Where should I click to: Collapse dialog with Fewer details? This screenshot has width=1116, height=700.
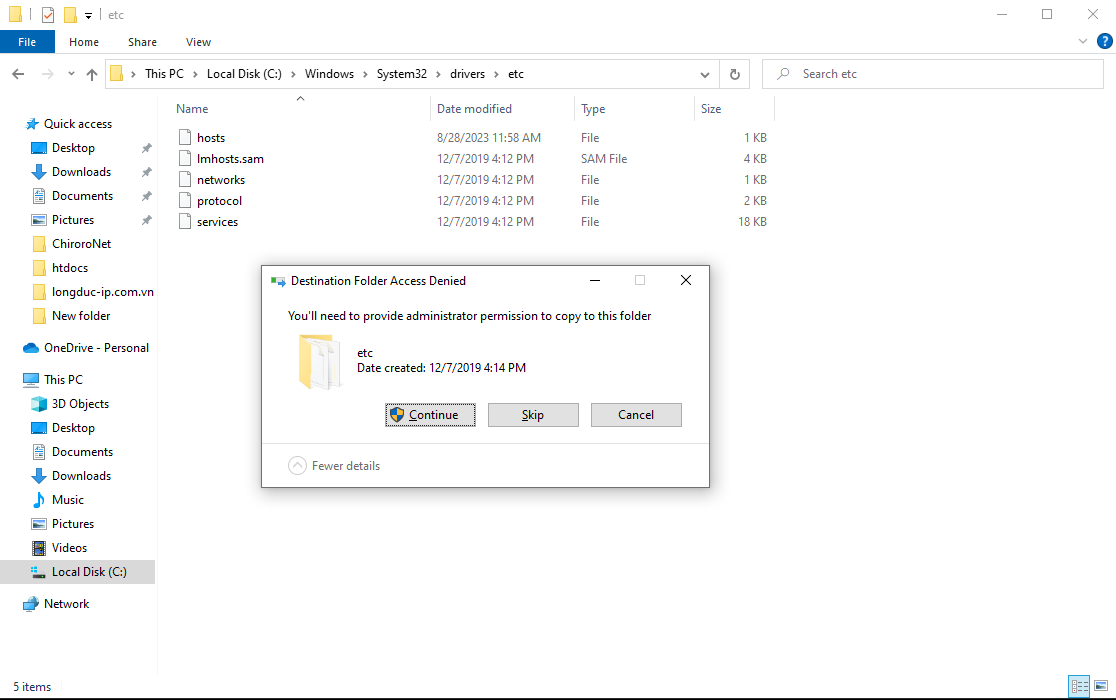click(334, 466)
